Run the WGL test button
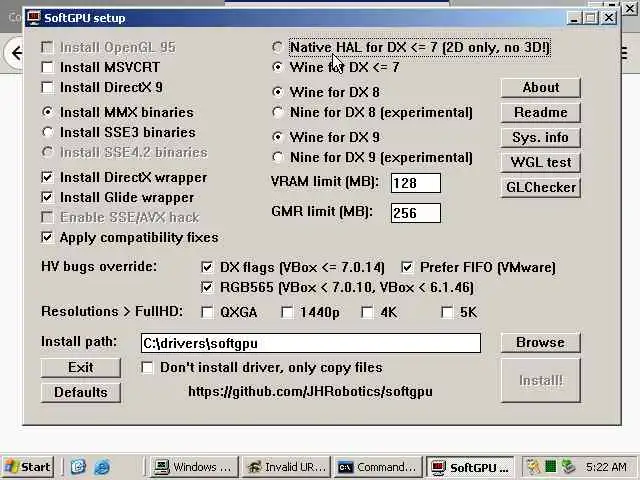 [541, 162]
